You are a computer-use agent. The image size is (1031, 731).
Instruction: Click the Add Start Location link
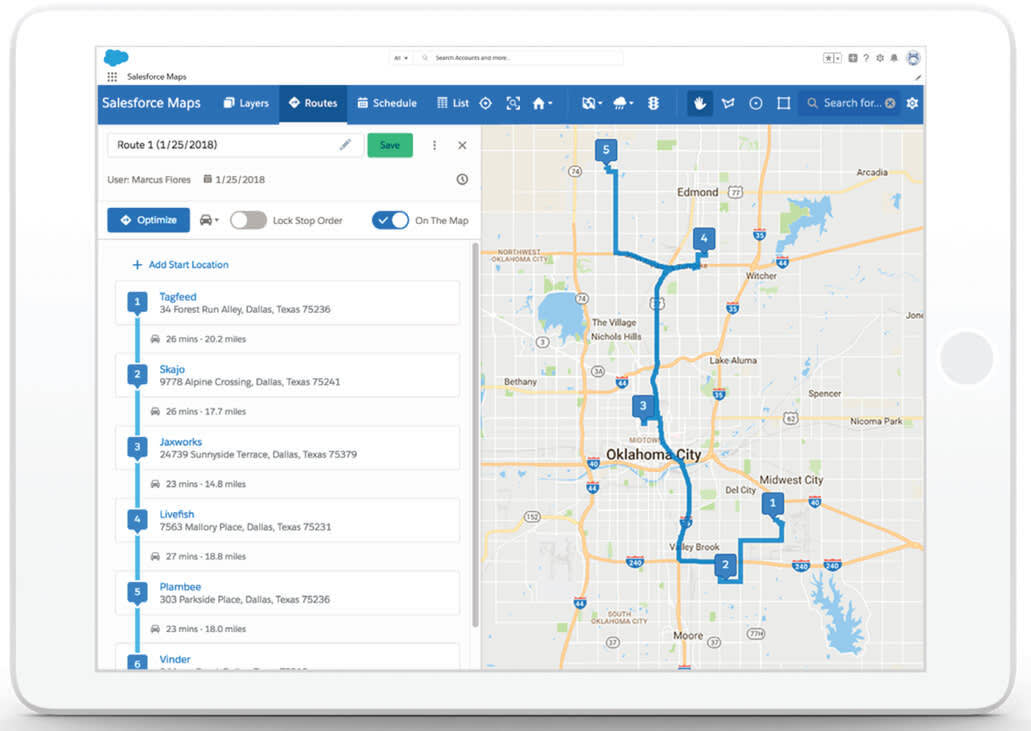coord(181,264)
